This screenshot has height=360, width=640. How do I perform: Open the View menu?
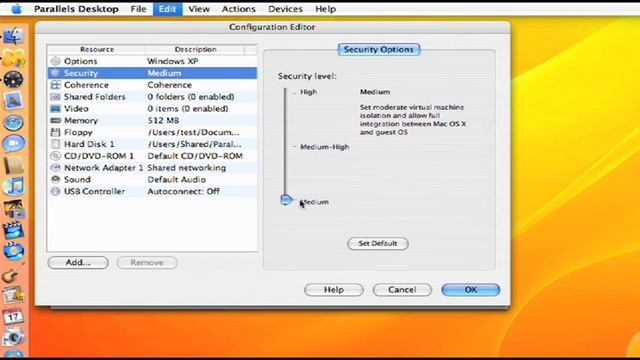pyautogui.click(x=199, y=9)
